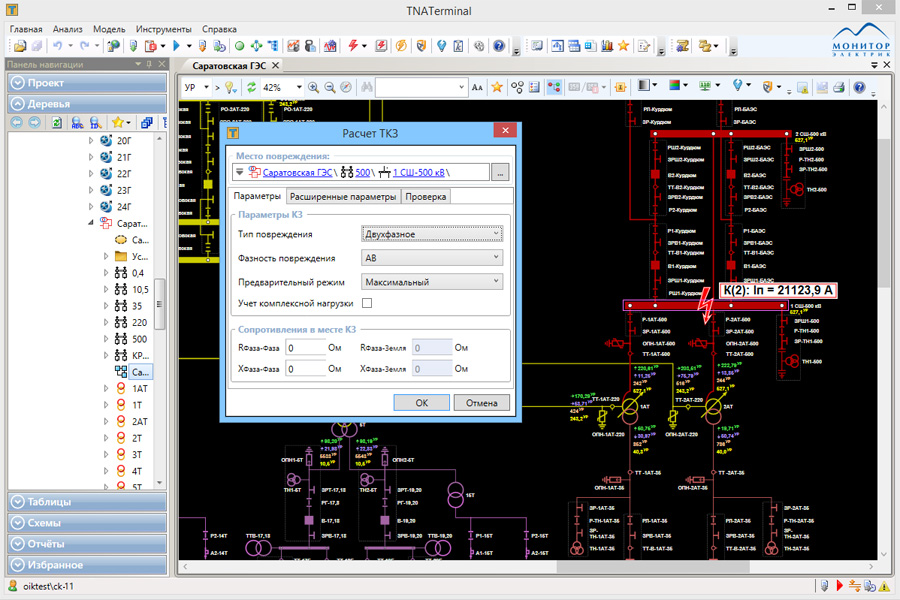Click the search by ABC name icon
Viewport: 900px width, 600px height.
click(x=77, y=122)
